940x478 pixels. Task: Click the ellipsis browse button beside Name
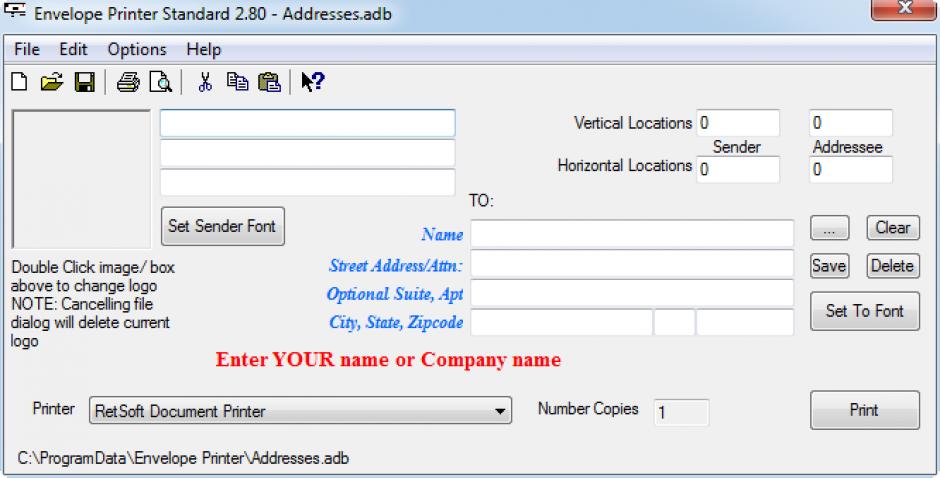[829, 228]
